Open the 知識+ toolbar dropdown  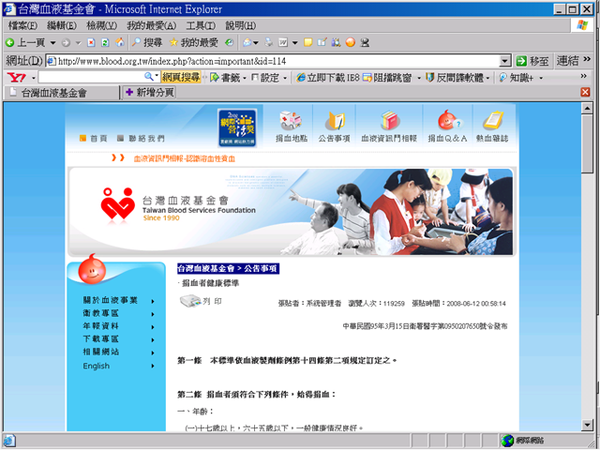[x=541, y=78]
